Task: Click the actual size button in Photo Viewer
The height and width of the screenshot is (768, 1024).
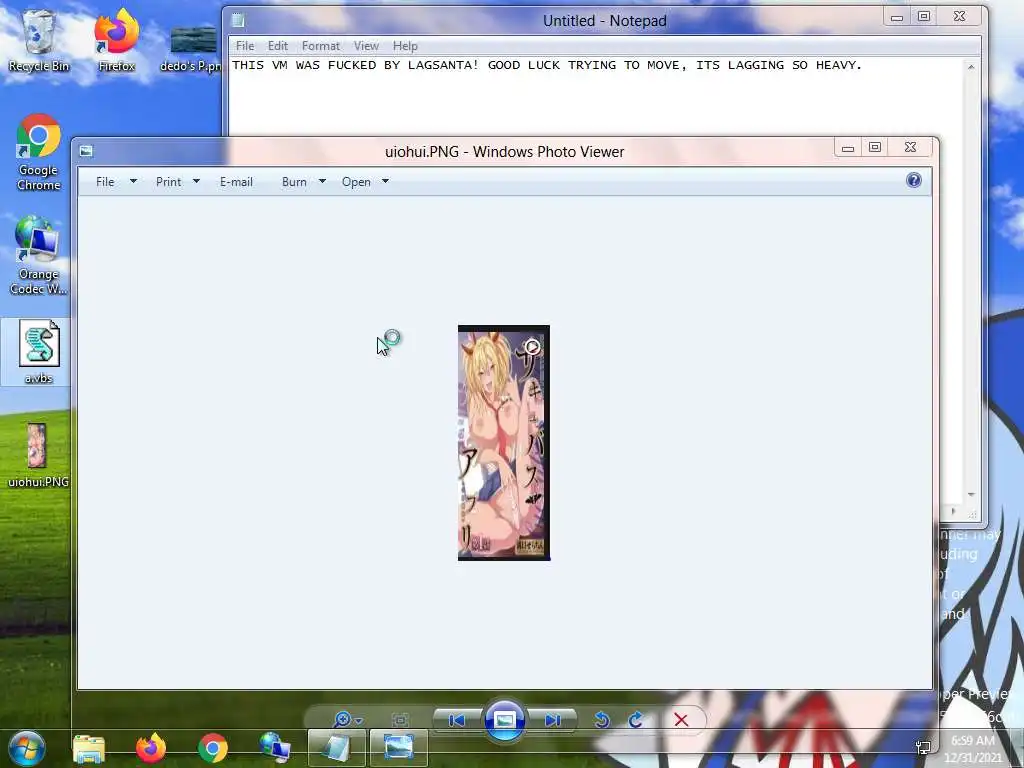Action: click(400, 720)
